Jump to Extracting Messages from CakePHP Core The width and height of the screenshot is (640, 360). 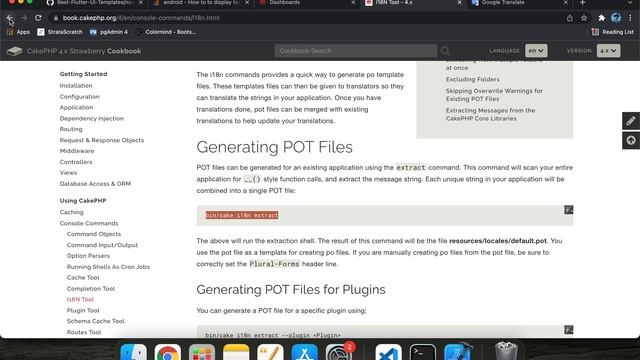pyautogui.click(x=490, y=114)
